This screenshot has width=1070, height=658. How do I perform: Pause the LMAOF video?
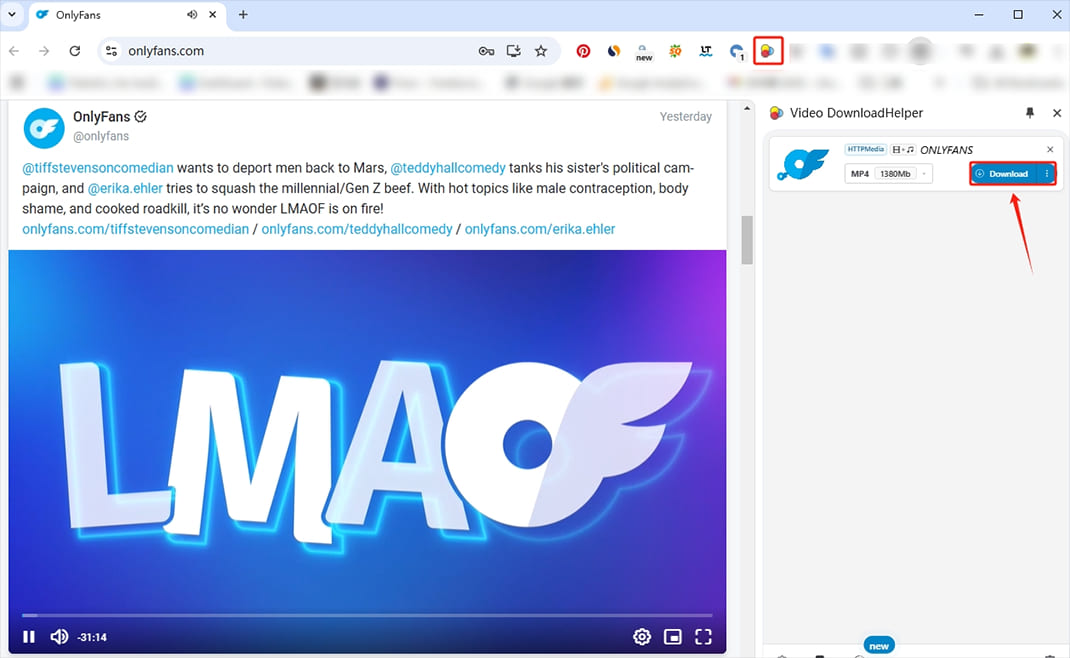coord(29,637)
